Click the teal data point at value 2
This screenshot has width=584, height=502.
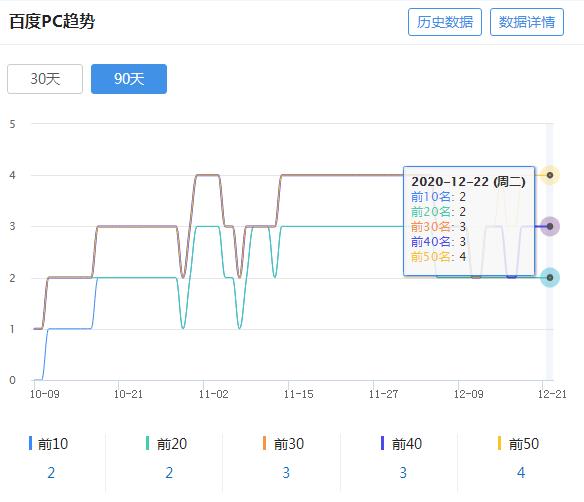(x=550, y=277)
